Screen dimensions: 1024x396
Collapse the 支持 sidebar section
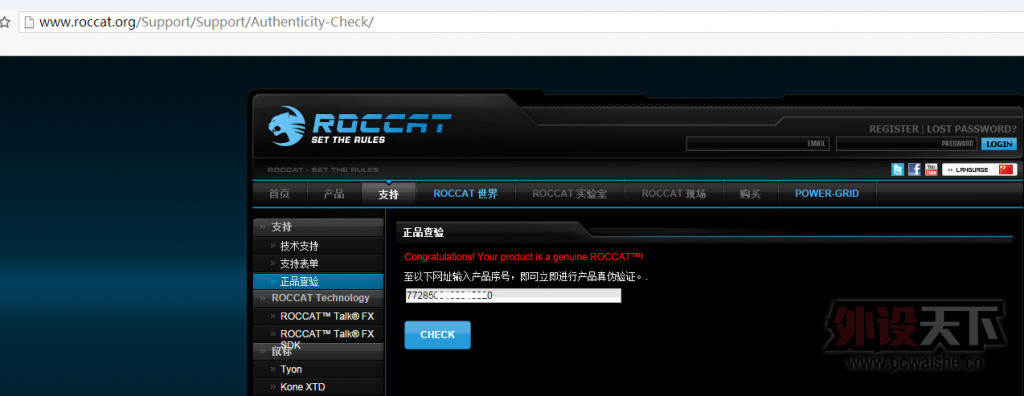(x=318, y=227)
